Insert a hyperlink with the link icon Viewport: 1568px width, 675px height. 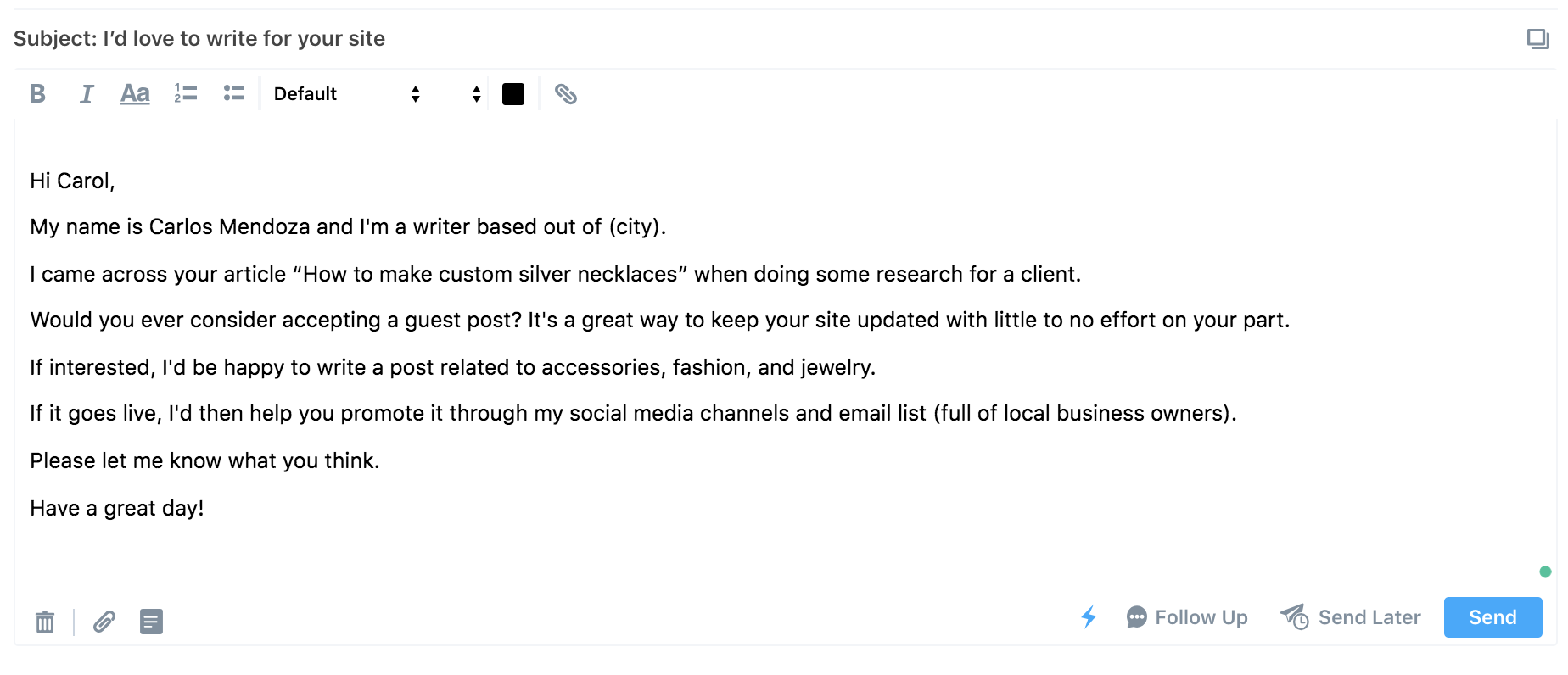tap(566, 94)
